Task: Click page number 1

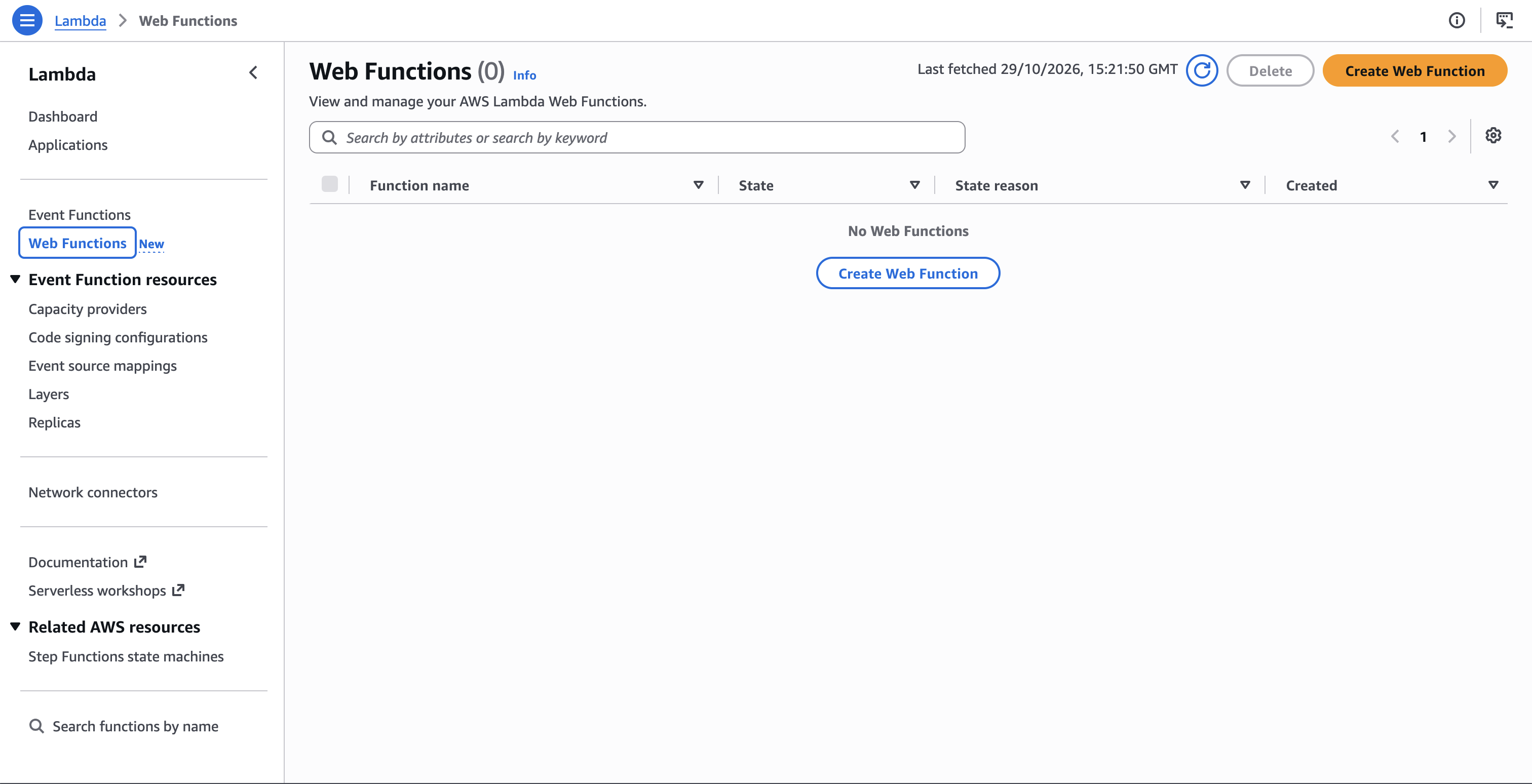Action: coord(1423,137)
